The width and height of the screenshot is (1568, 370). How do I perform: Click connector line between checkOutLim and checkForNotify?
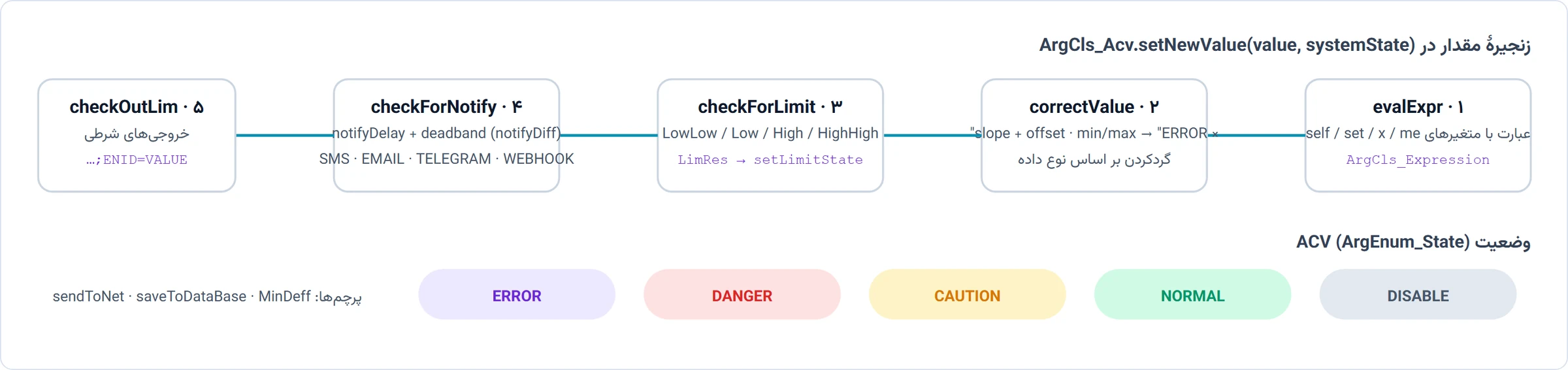click(x=285, y=135)
